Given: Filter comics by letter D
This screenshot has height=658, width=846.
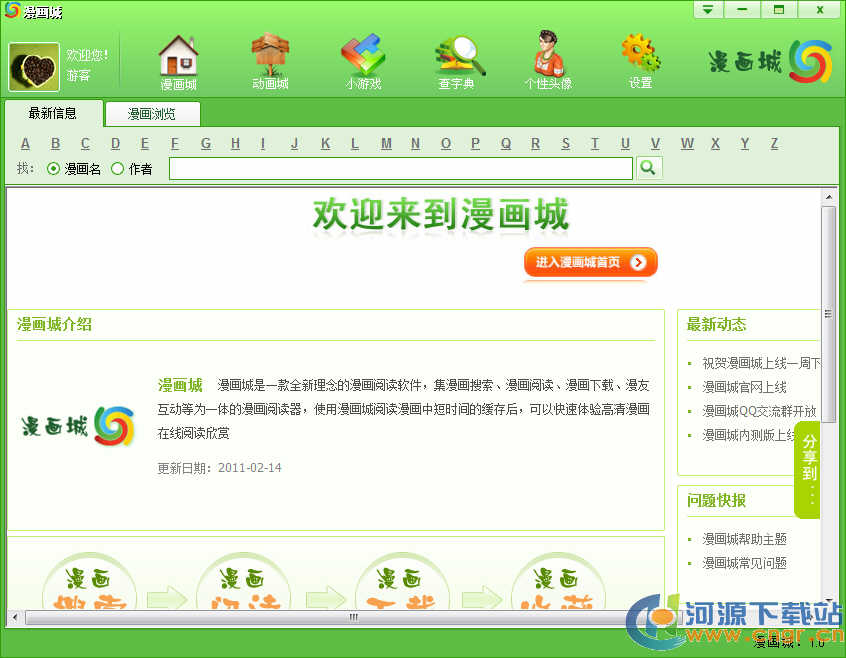Looking at the screenshot, I should click(115, 143).
